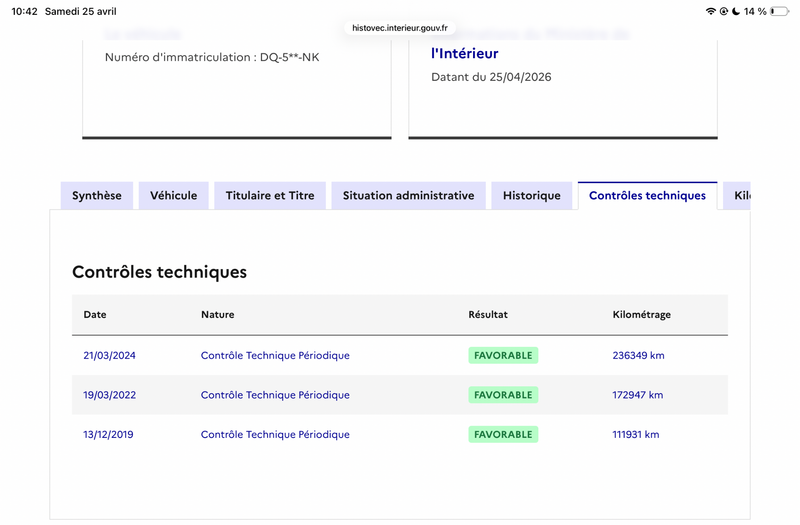
Task: Tap the Wi-Fi status icon
Action: click(710, 11)
